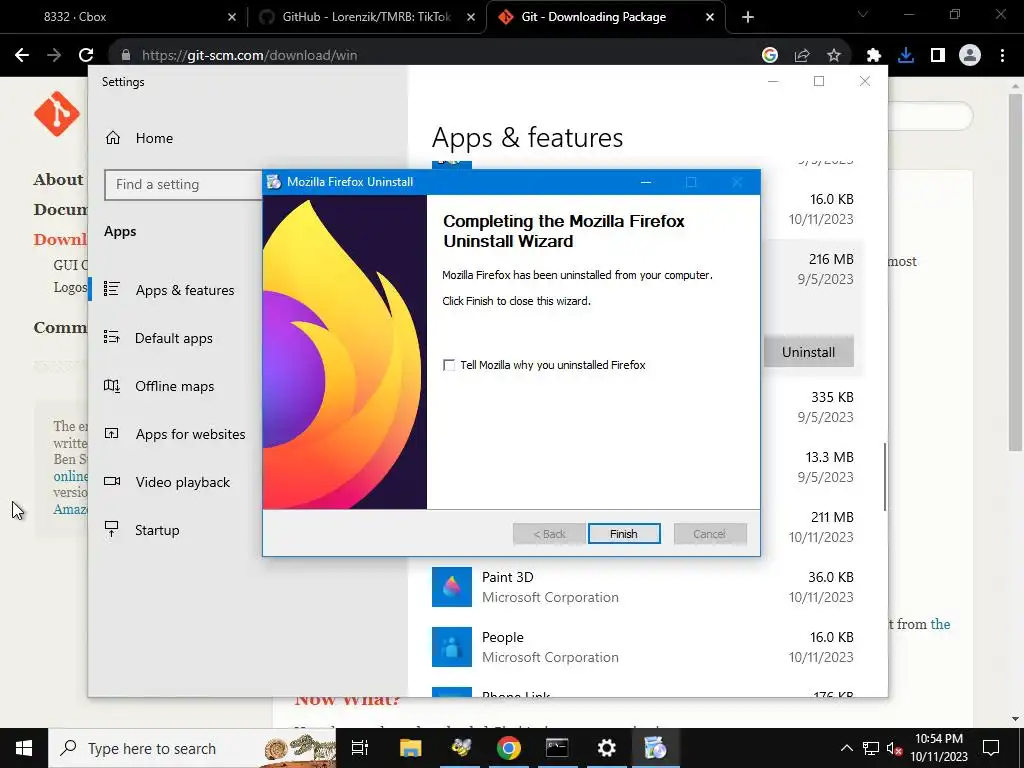Click "the" link on the Git webpage

[940, 624]
